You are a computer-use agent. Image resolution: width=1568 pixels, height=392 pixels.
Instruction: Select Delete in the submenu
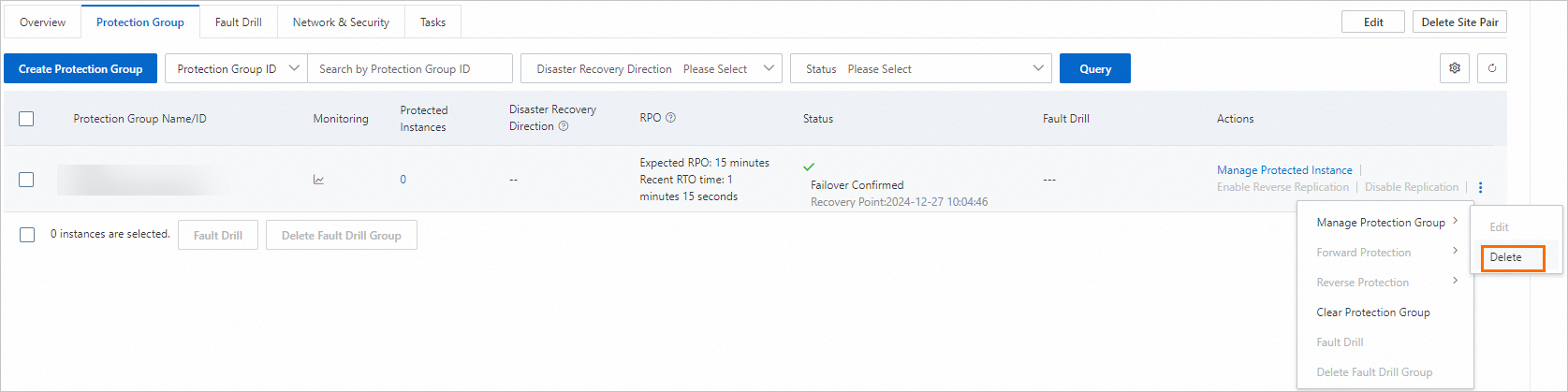tap(1506, 257)
